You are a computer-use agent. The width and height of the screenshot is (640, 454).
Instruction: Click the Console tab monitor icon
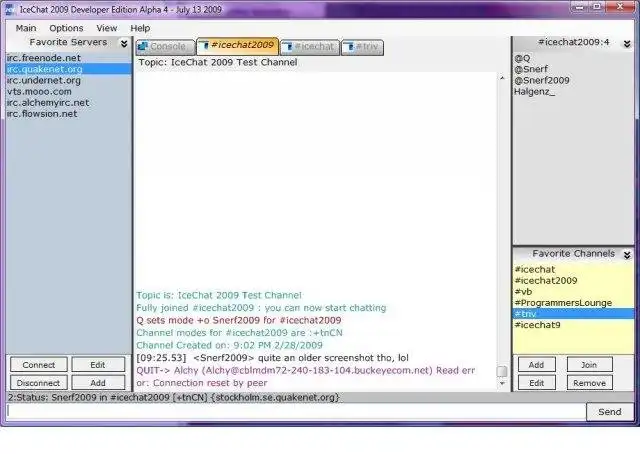coord(142,47)
